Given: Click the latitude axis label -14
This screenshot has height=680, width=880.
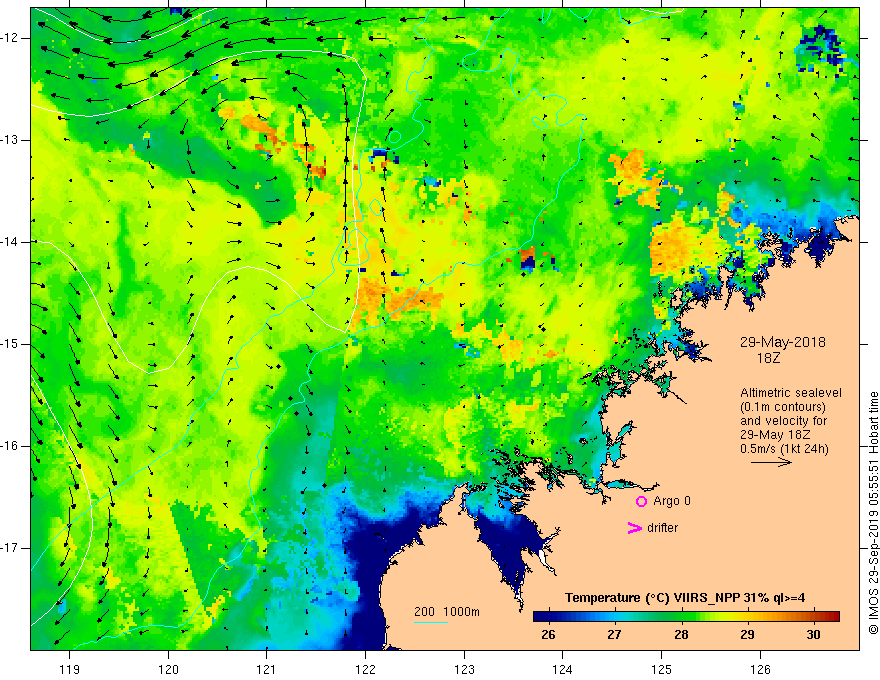Looking at the screenshot, I should coord(10,242).
